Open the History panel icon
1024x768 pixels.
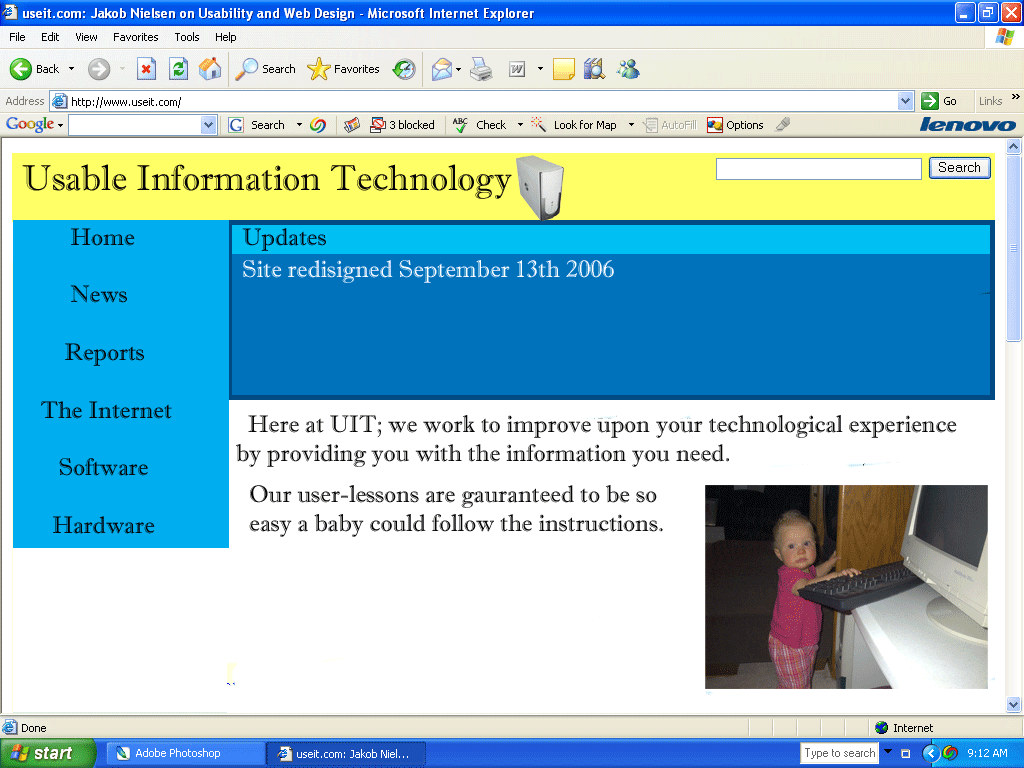pyautogui.click(x=404, y=69)
